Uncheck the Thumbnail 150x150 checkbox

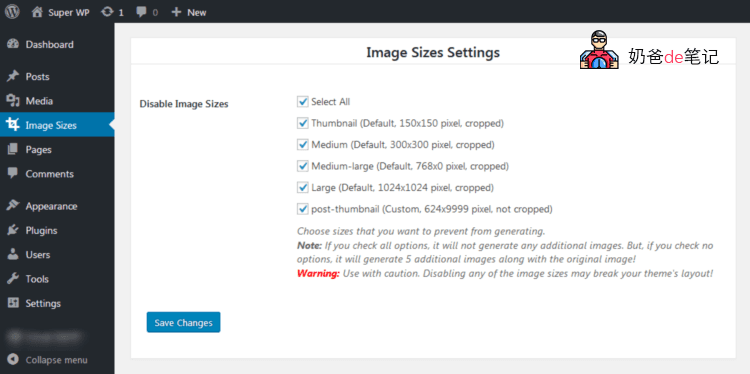pyautogui.click(x=302, y=123)
